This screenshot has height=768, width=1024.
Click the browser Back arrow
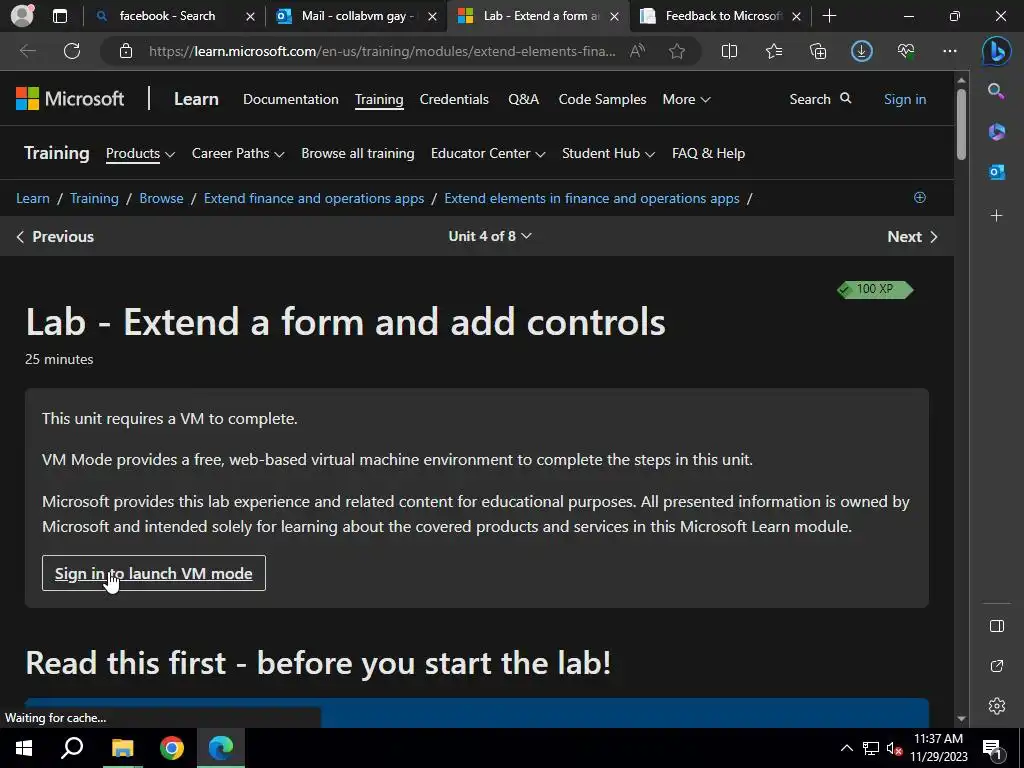27,51
